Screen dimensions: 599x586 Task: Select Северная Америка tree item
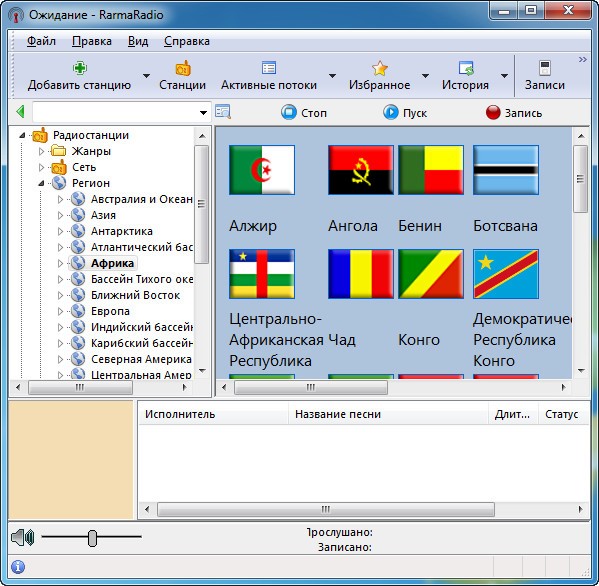141,359
